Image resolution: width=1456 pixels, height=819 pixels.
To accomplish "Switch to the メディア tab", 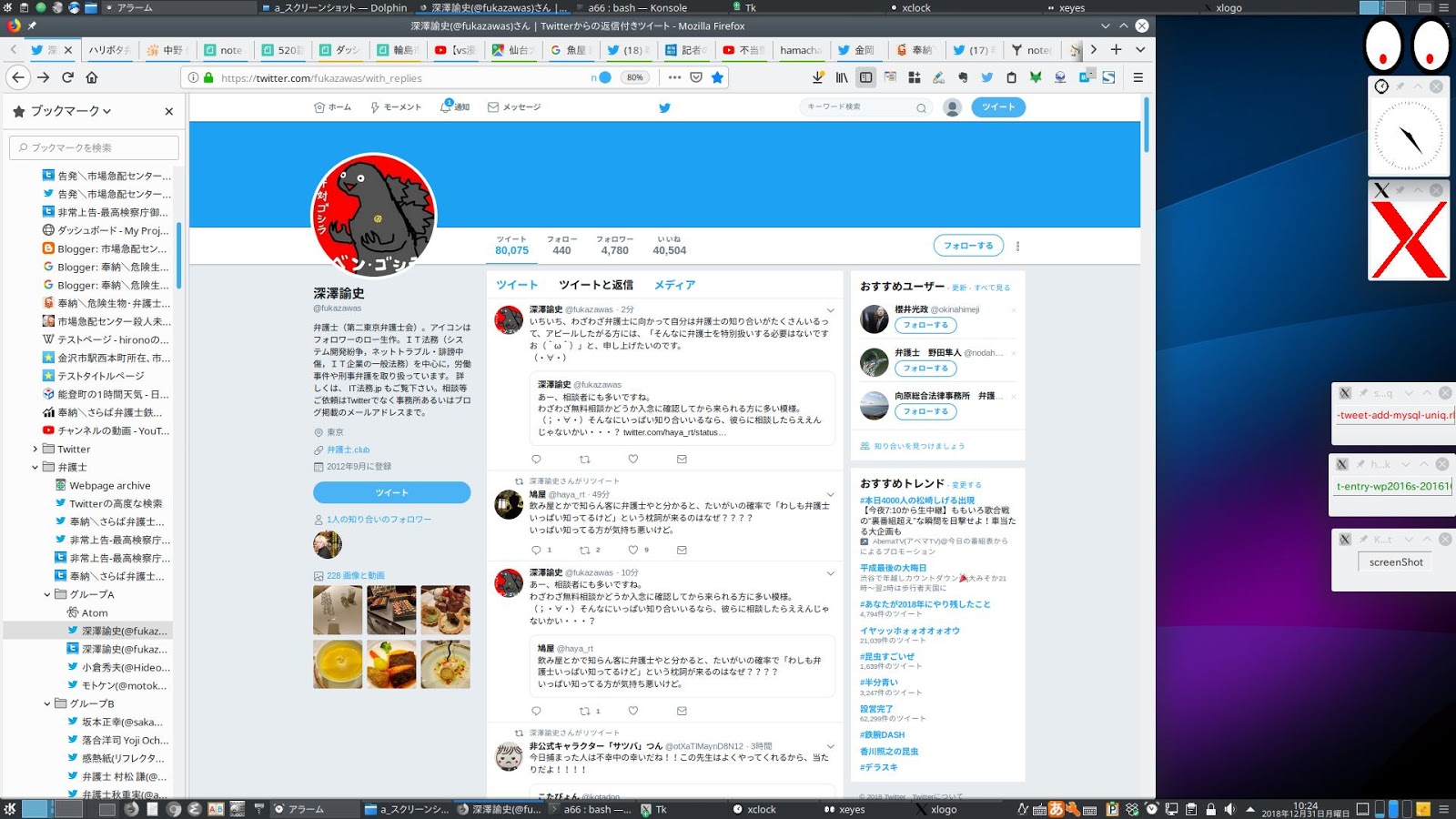I will coord(674,285).
